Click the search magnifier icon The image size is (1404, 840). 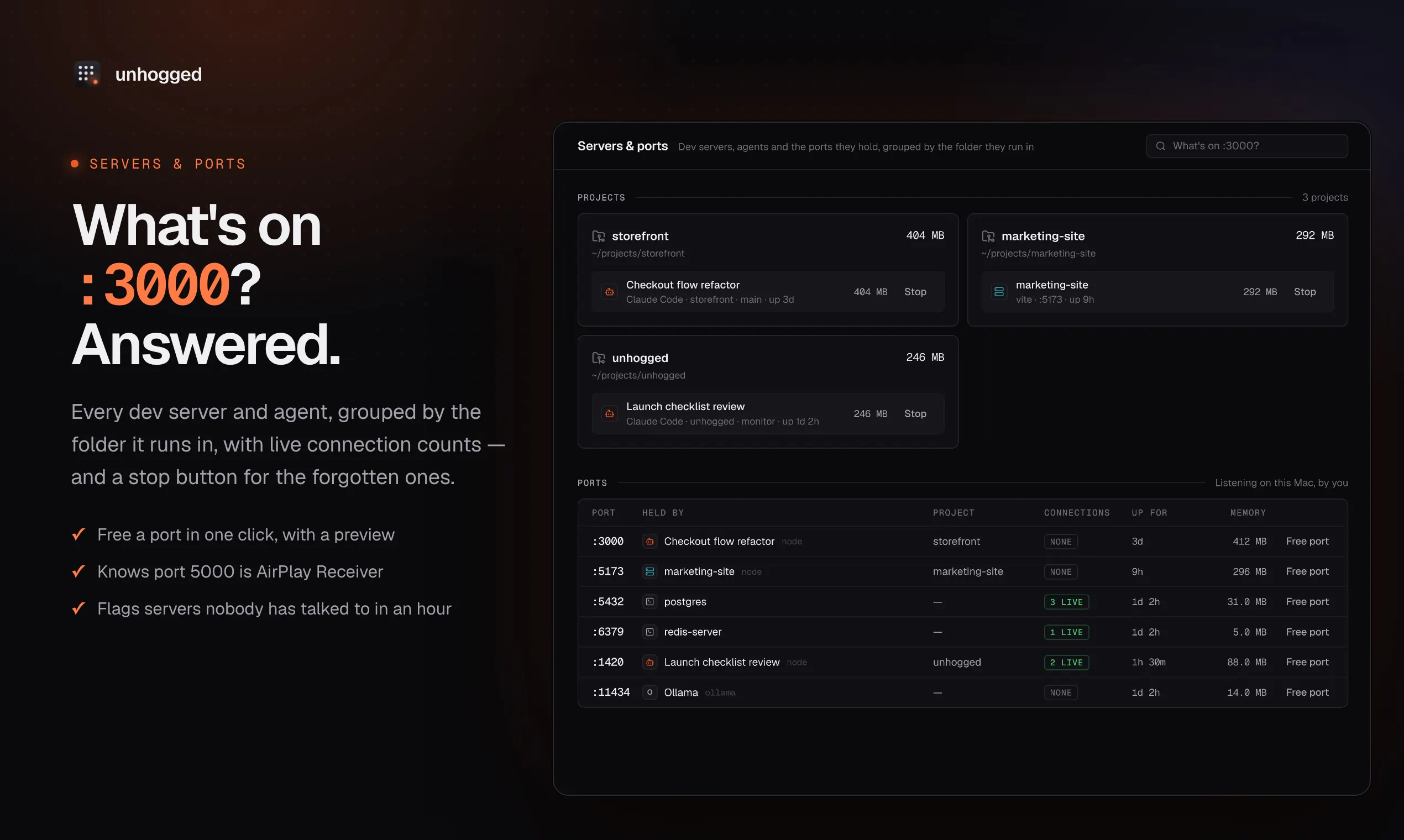coord(1161,146)
